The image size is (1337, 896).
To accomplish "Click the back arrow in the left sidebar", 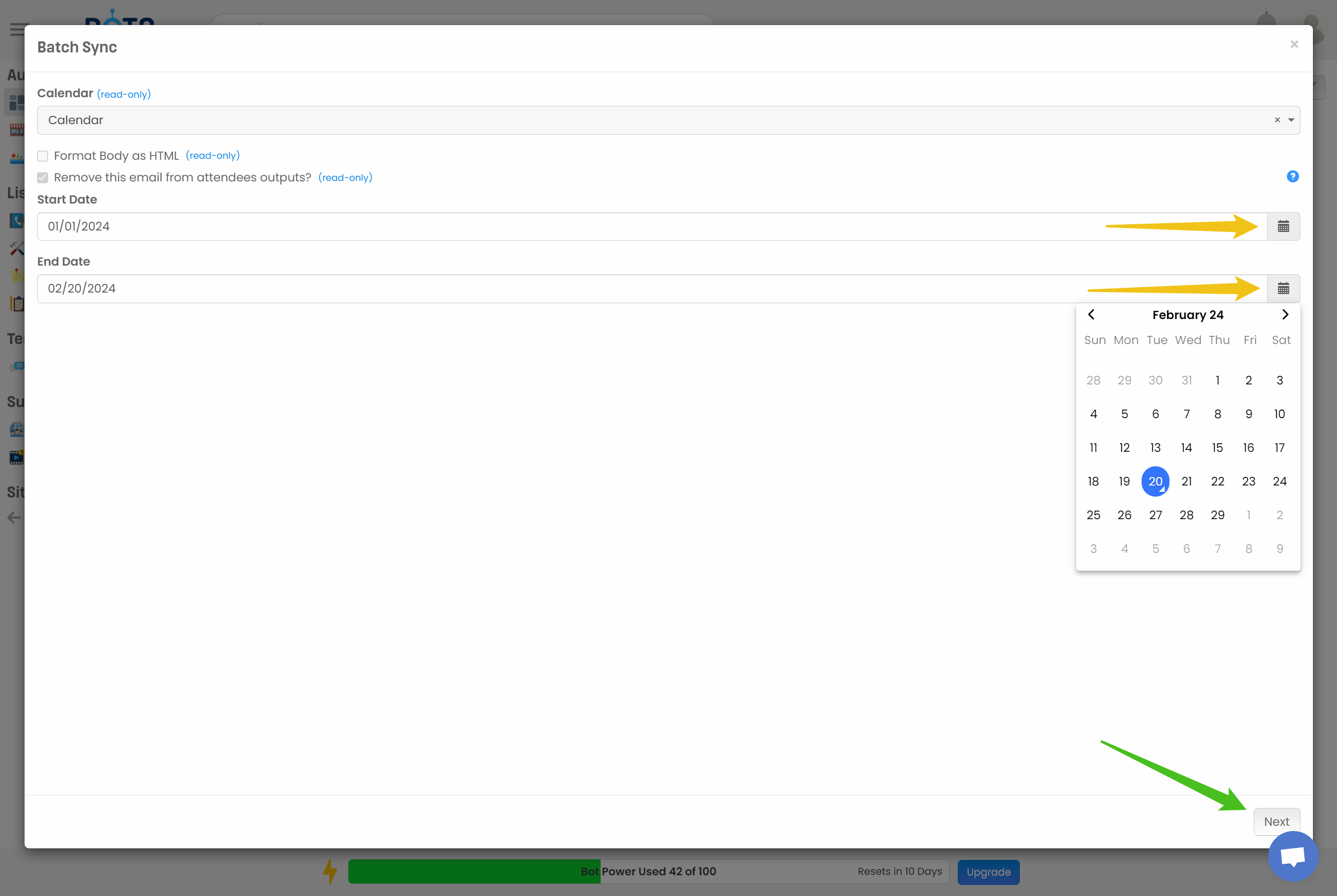I will [x=13, y=518].
